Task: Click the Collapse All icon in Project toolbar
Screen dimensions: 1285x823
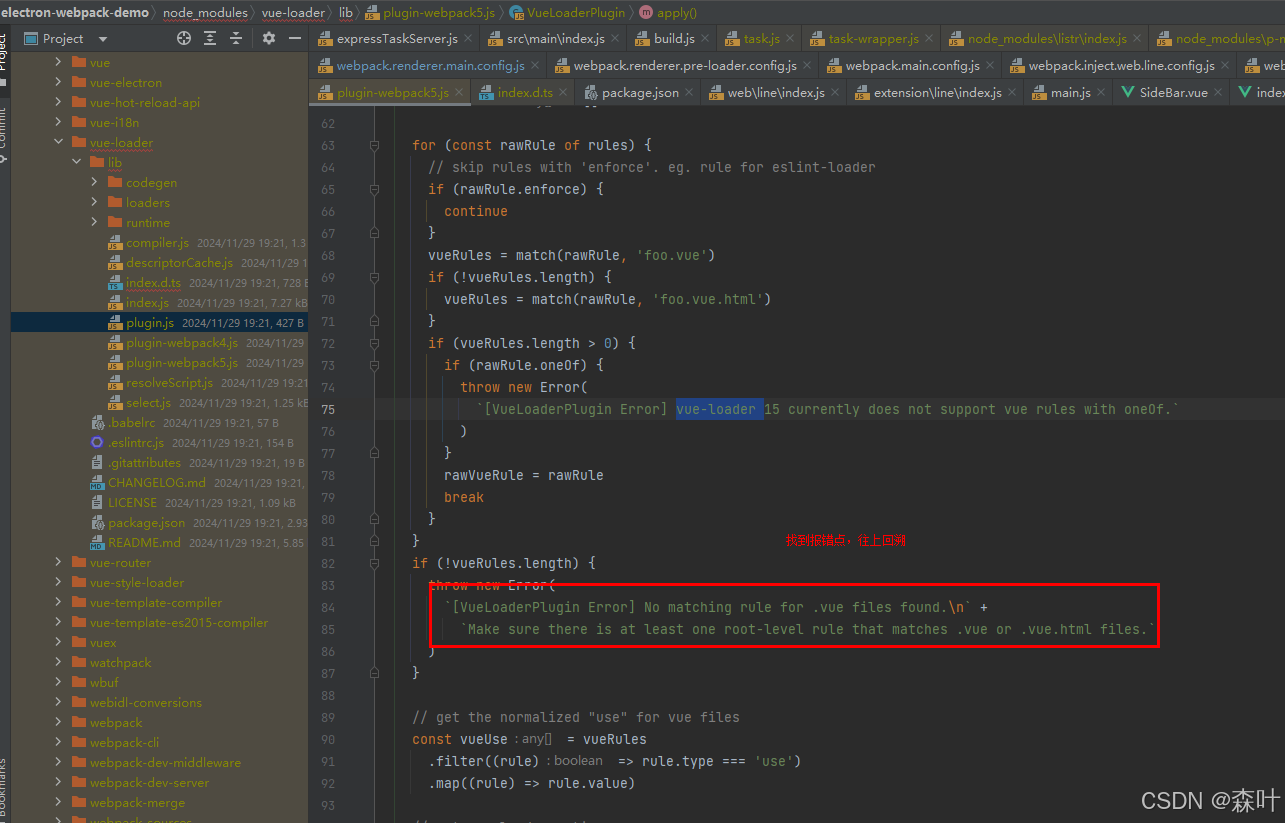Action: click(x=234, y=38)
